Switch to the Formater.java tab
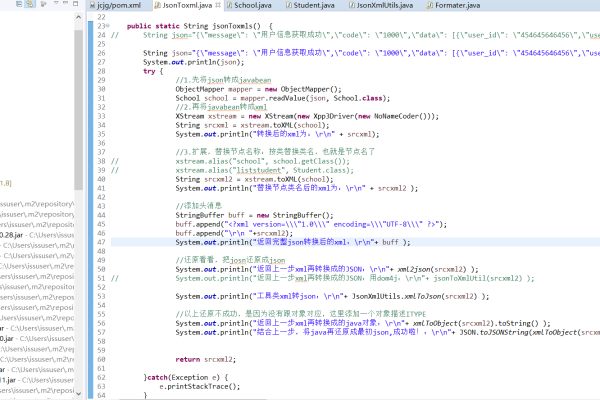This screenshot has height=400, width=600. pyautogui.click(x=453, y=5)
